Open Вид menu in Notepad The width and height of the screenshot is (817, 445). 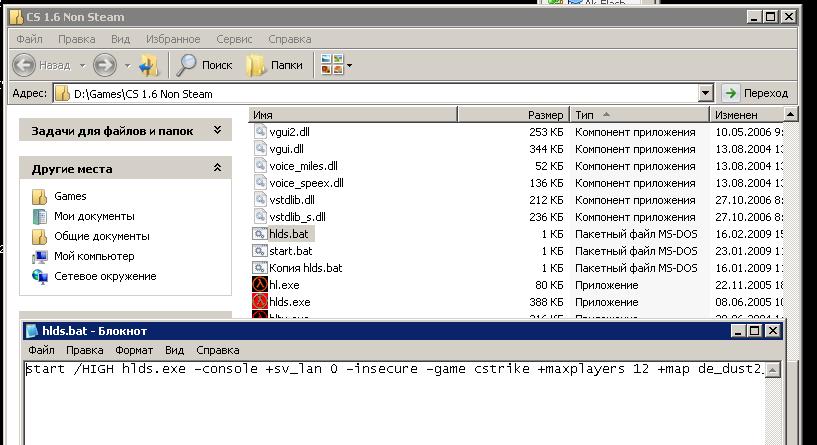tap(175, 350)
